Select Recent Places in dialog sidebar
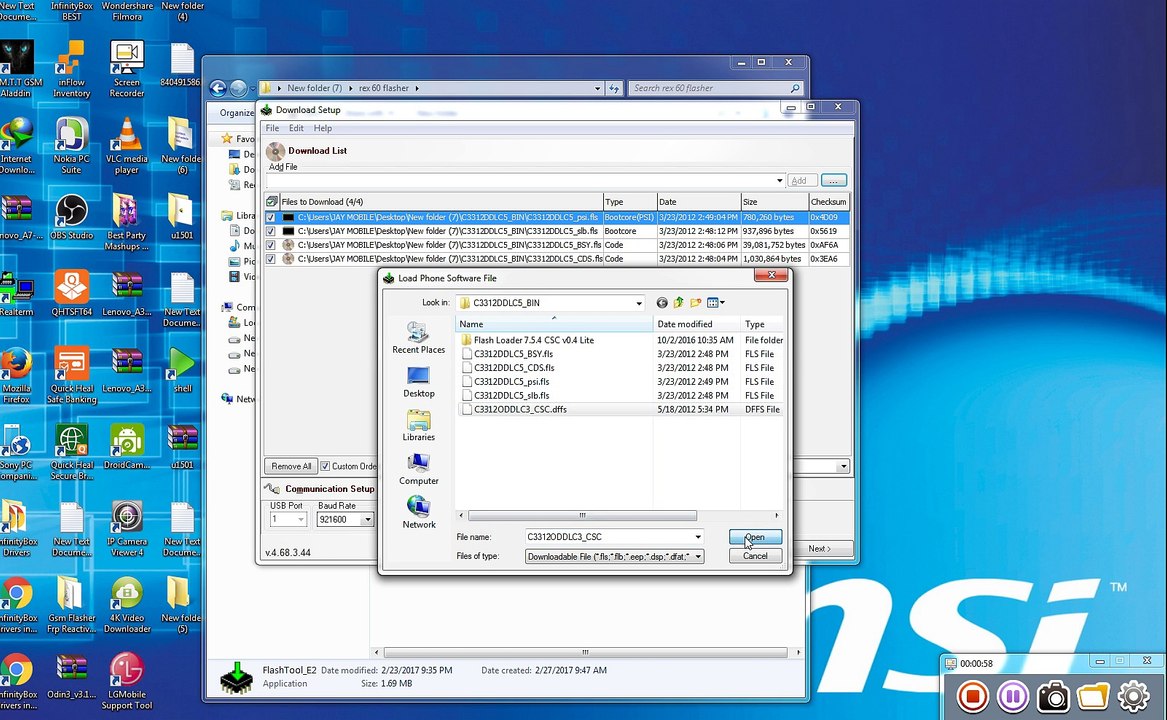The image size is (1167, 720). coord(418,338)
